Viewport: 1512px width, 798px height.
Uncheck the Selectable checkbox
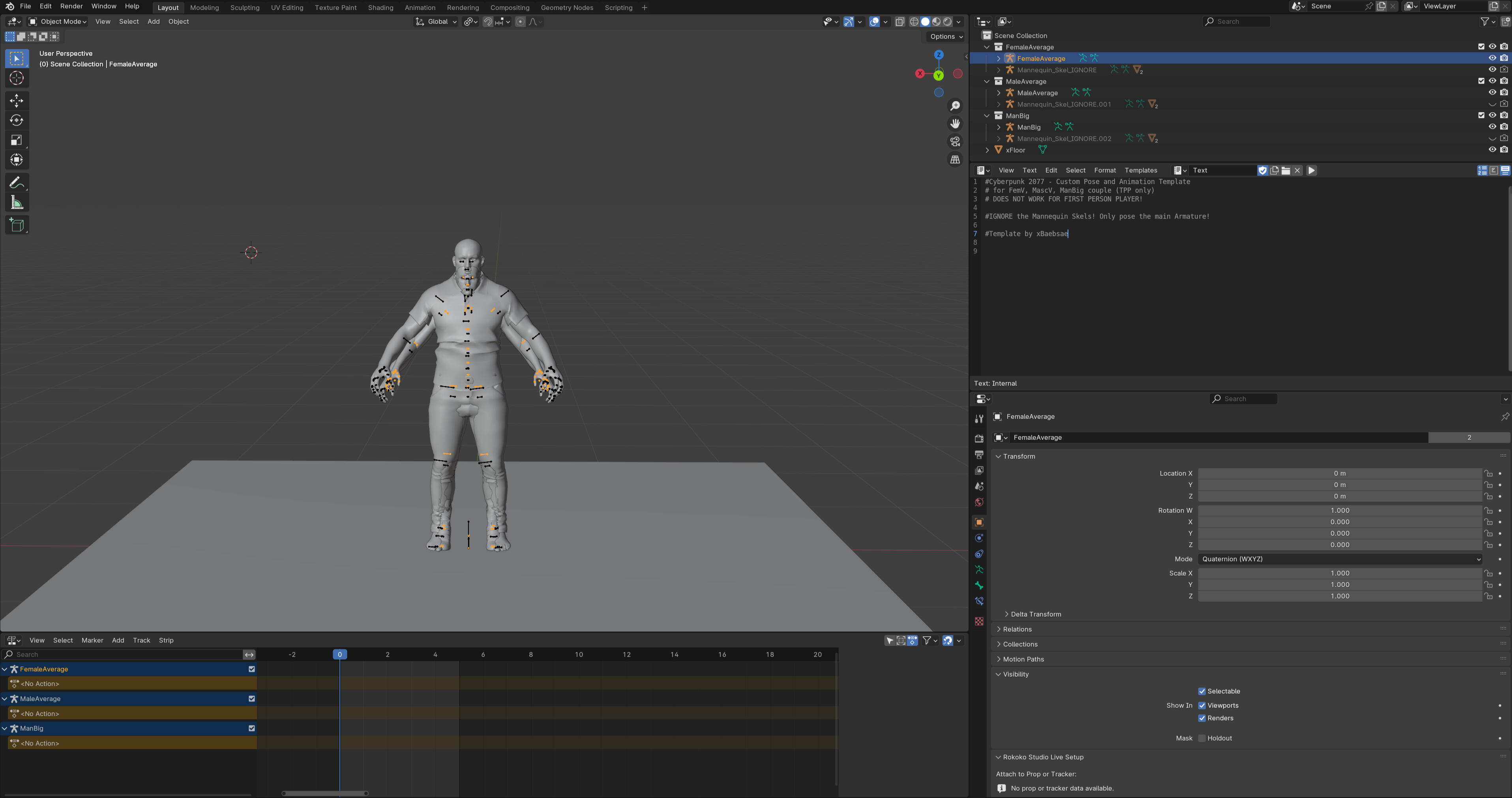[x=1201, y=691]
